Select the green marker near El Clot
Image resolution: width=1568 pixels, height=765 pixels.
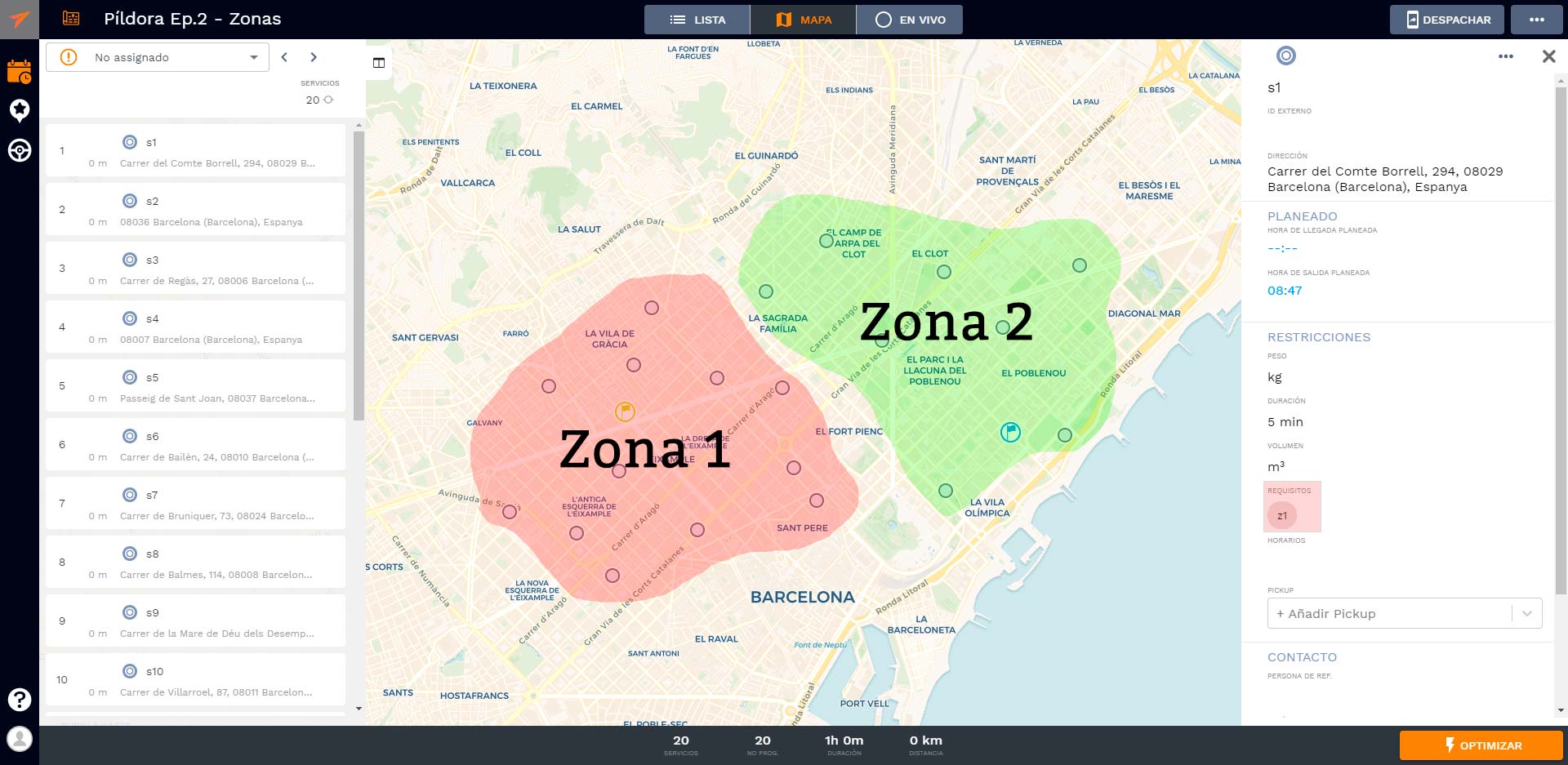click(944, 272)
